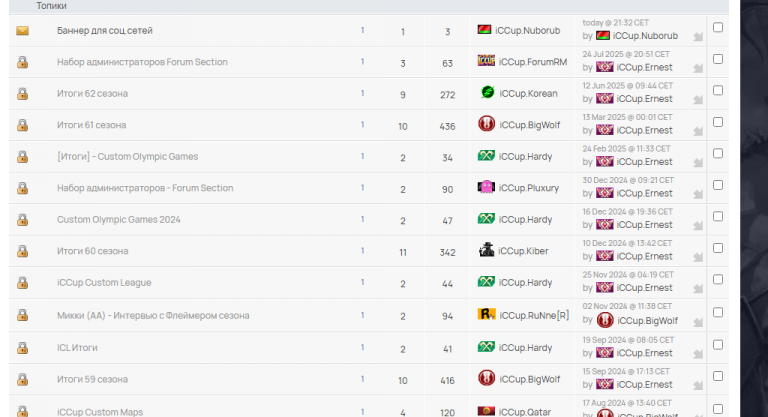This screenshot has width=768, height=417.
Task: Click iCCup.Kiber's avatar icon
Action: [x=486, y=250]
